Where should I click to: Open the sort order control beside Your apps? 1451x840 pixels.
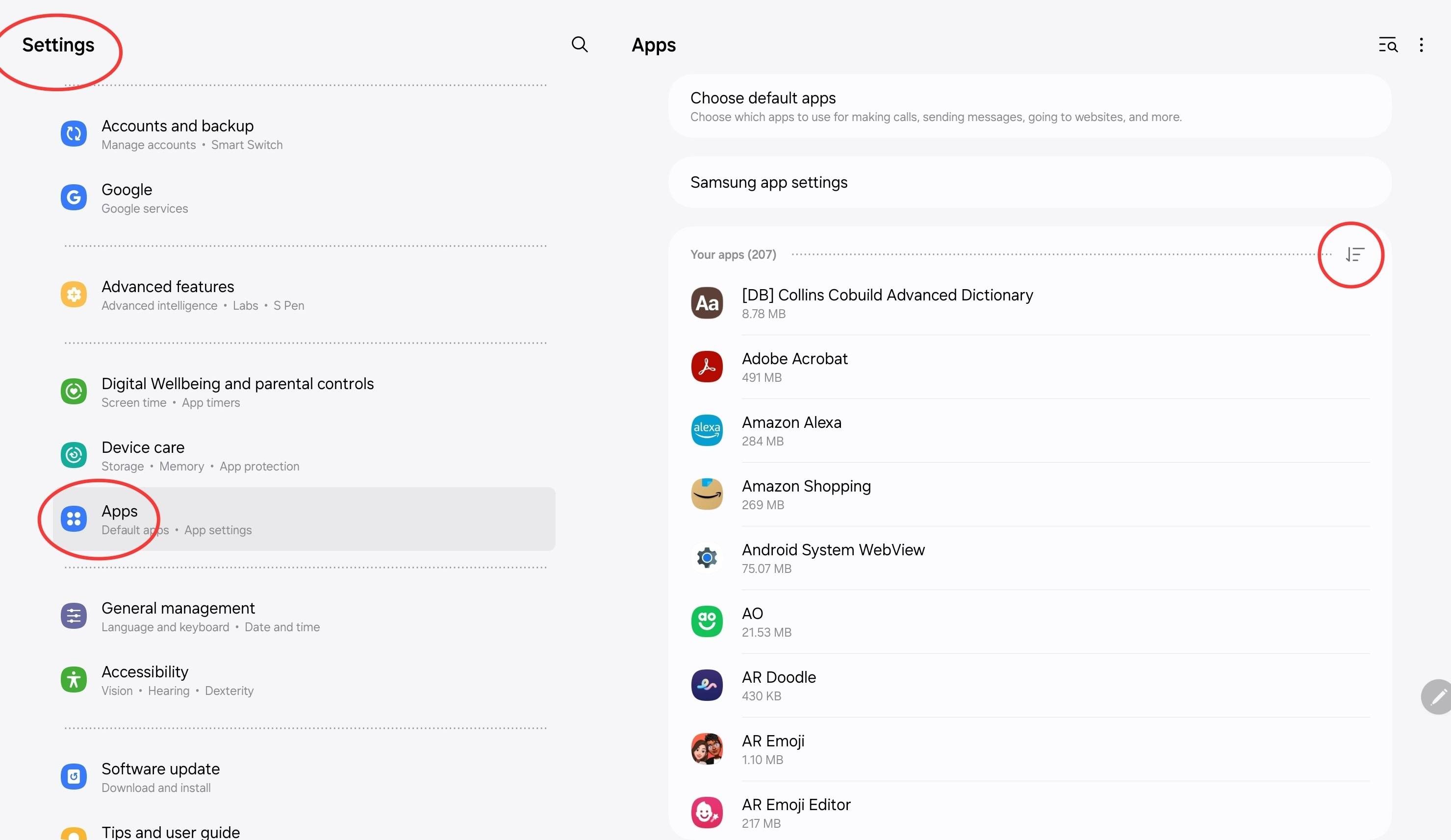[x=1354, y=254]
